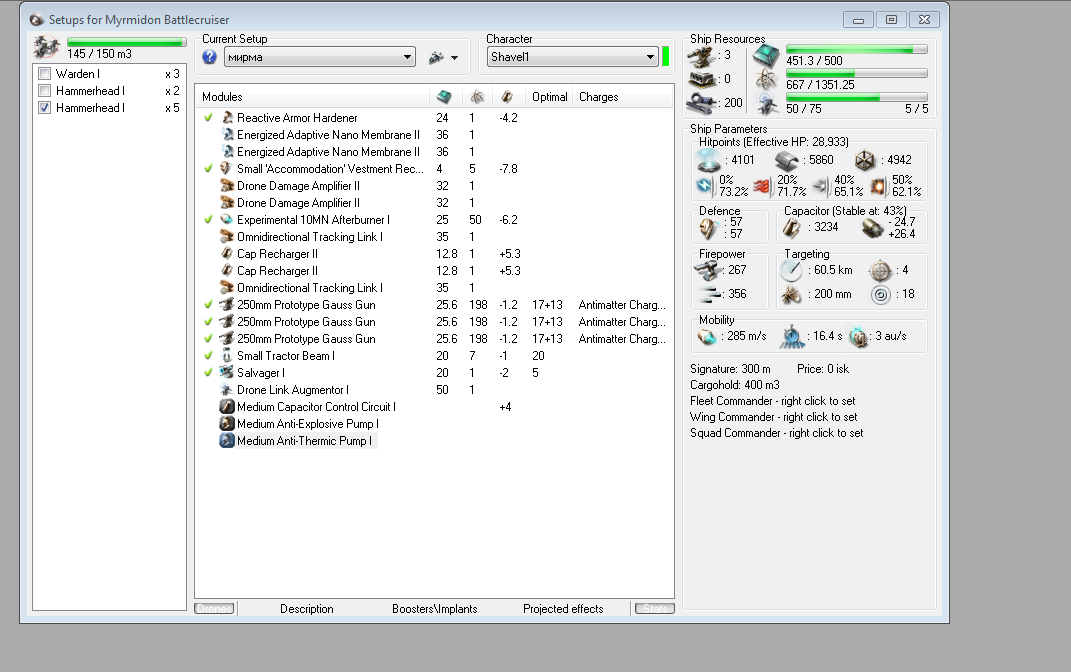1071x672 pixels.
Task: Open the Projected effects tab
Action: point(564,608)
